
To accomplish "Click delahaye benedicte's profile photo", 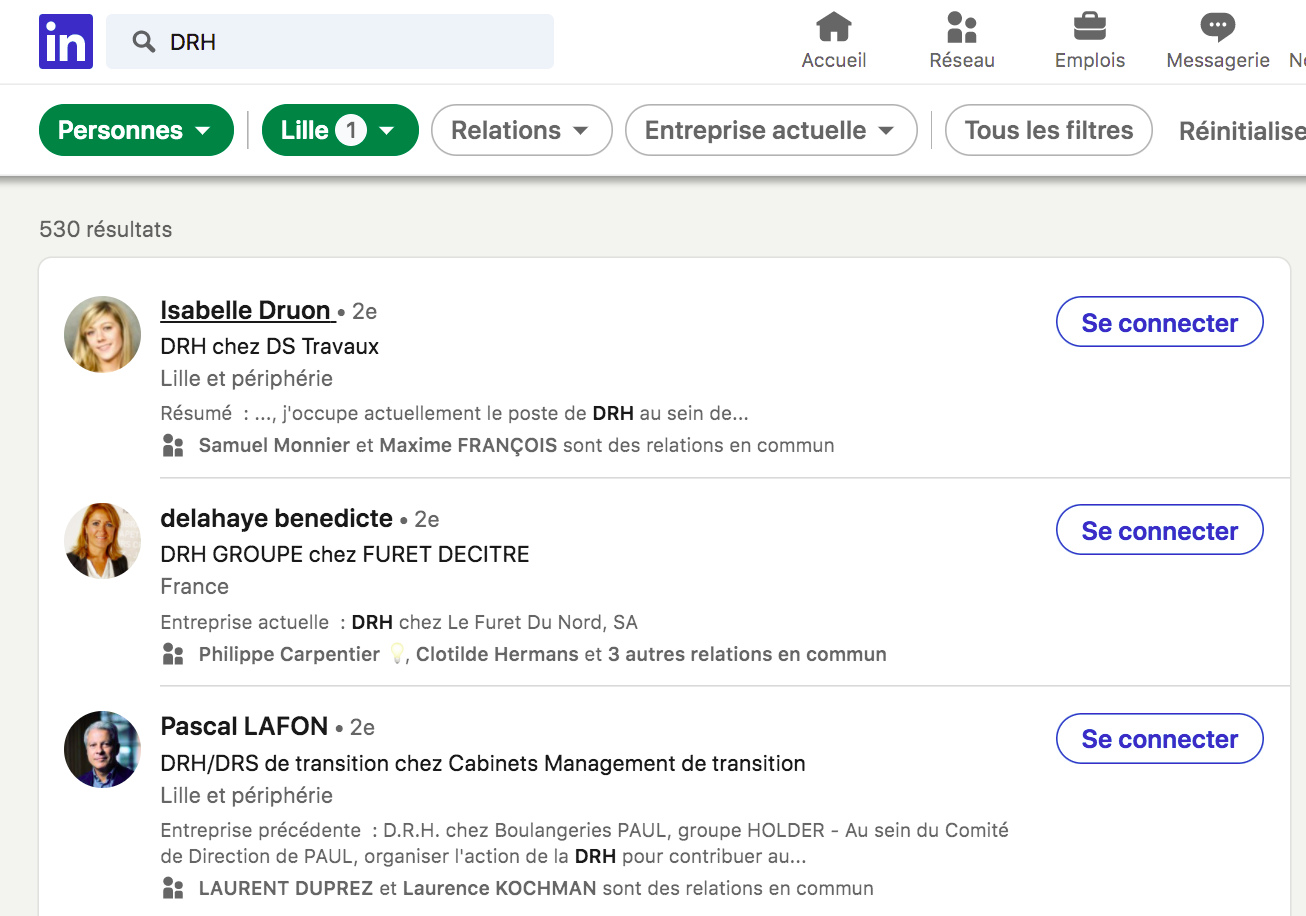I will (x=102, y=541).
